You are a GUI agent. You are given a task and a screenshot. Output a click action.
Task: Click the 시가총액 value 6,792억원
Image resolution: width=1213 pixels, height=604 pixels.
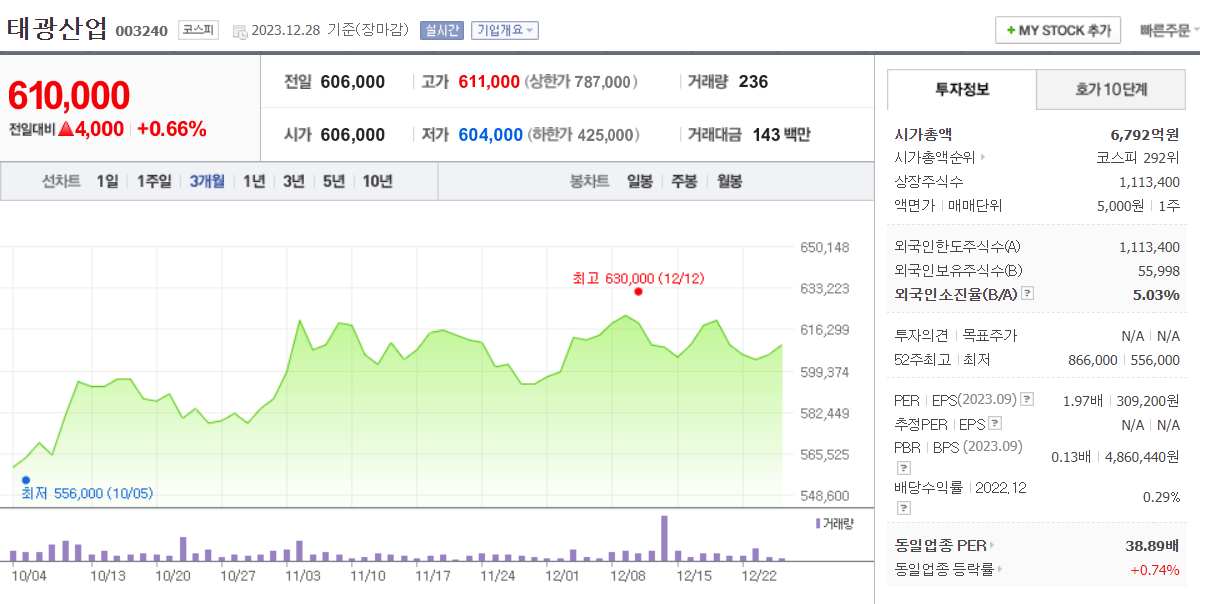(x=1145, y=134)
